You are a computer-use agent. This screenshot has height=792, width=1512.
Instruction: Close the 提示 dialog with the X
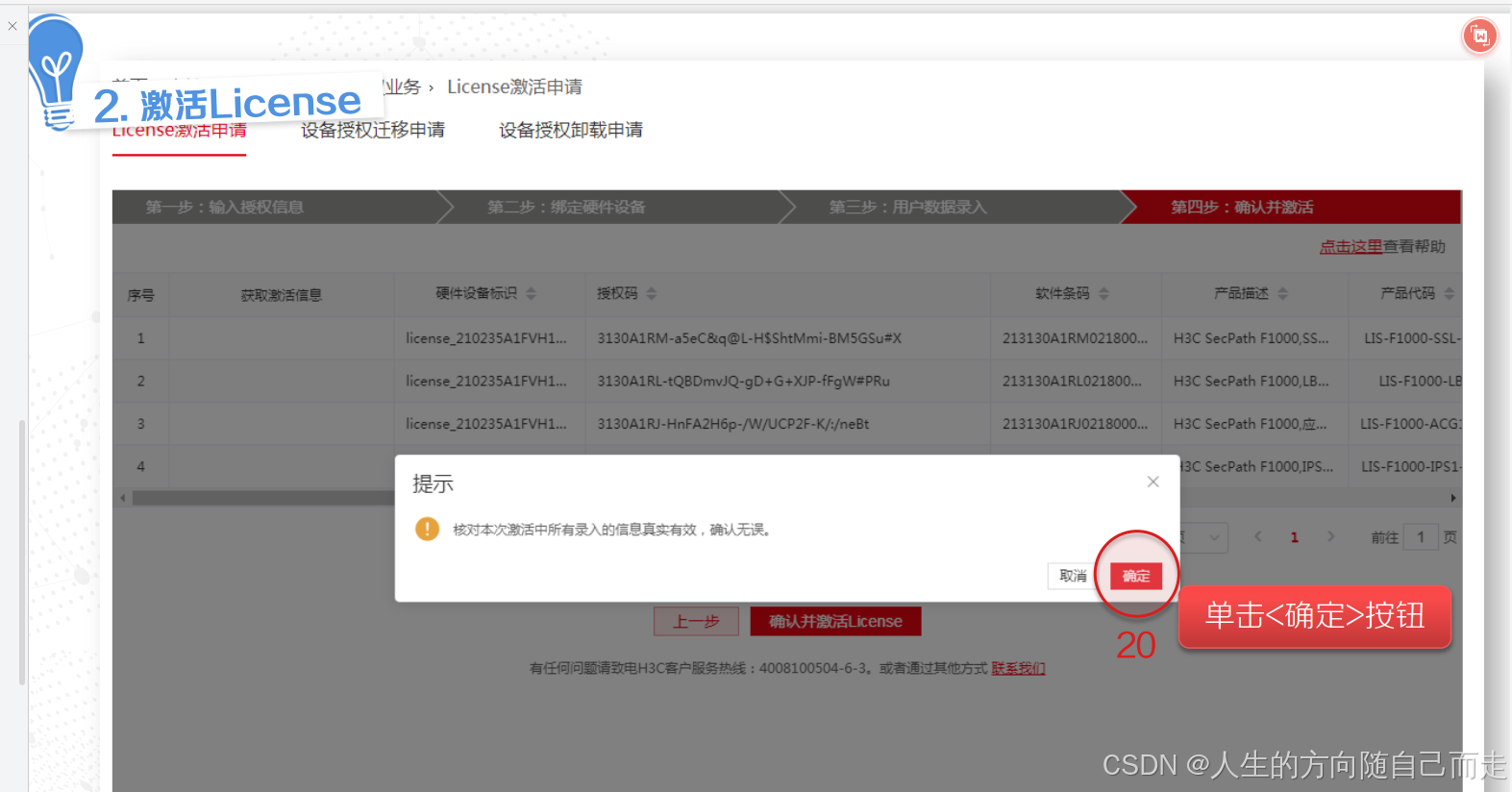pos(1153,482)
